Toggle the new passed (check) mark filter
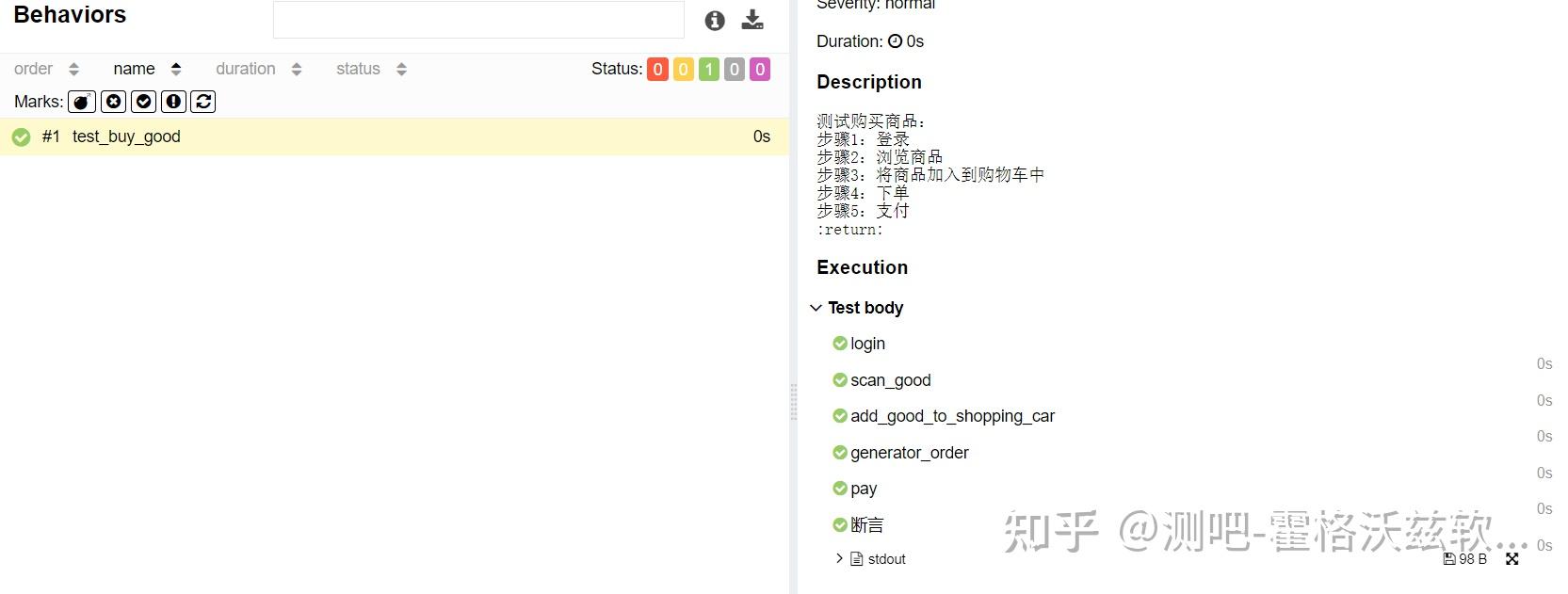Viewport: 1568px width, 594px height. click(143, 102)
